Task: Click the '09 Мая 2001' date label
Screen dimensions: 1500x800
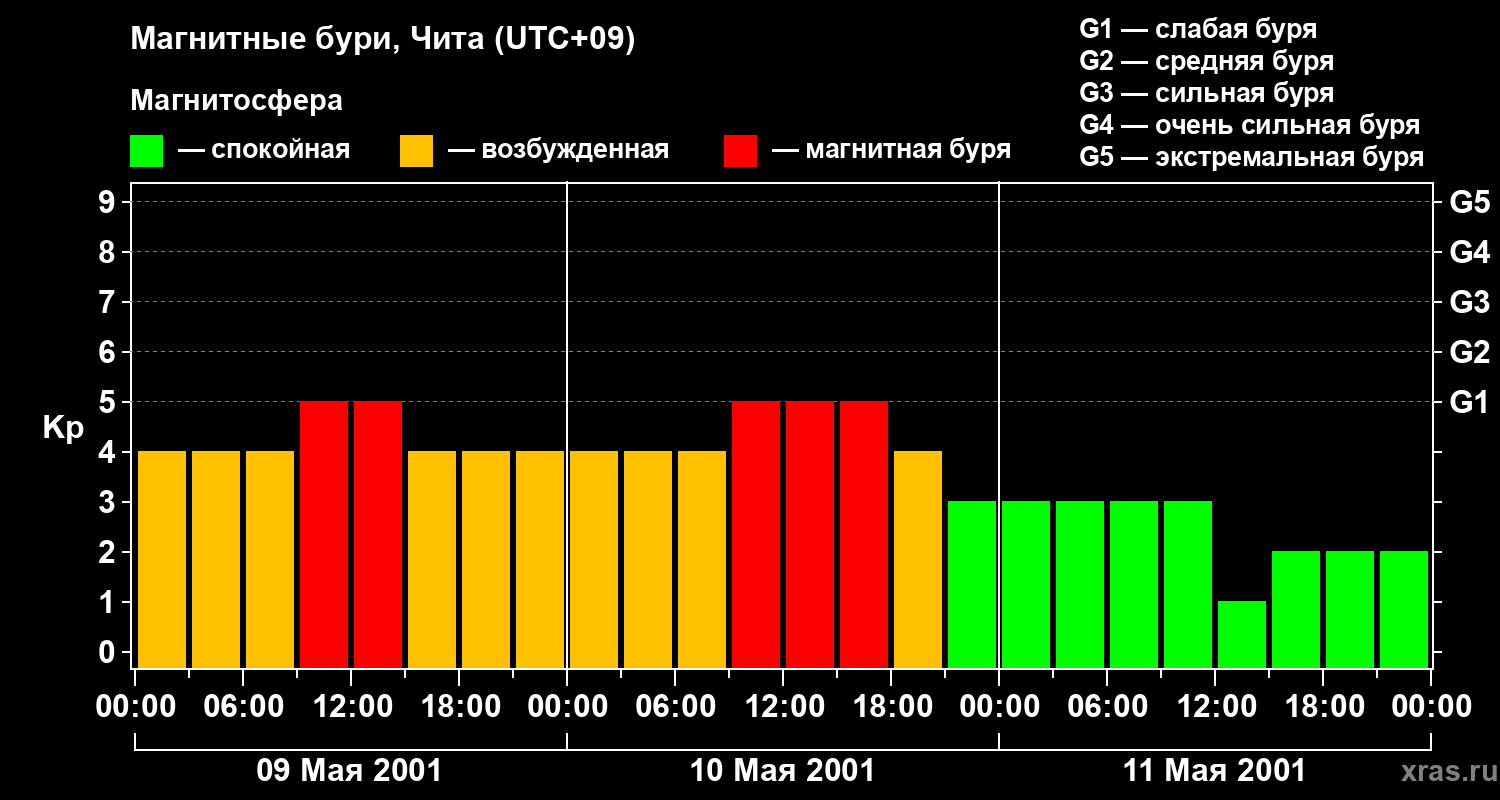Action: (349, 771)
